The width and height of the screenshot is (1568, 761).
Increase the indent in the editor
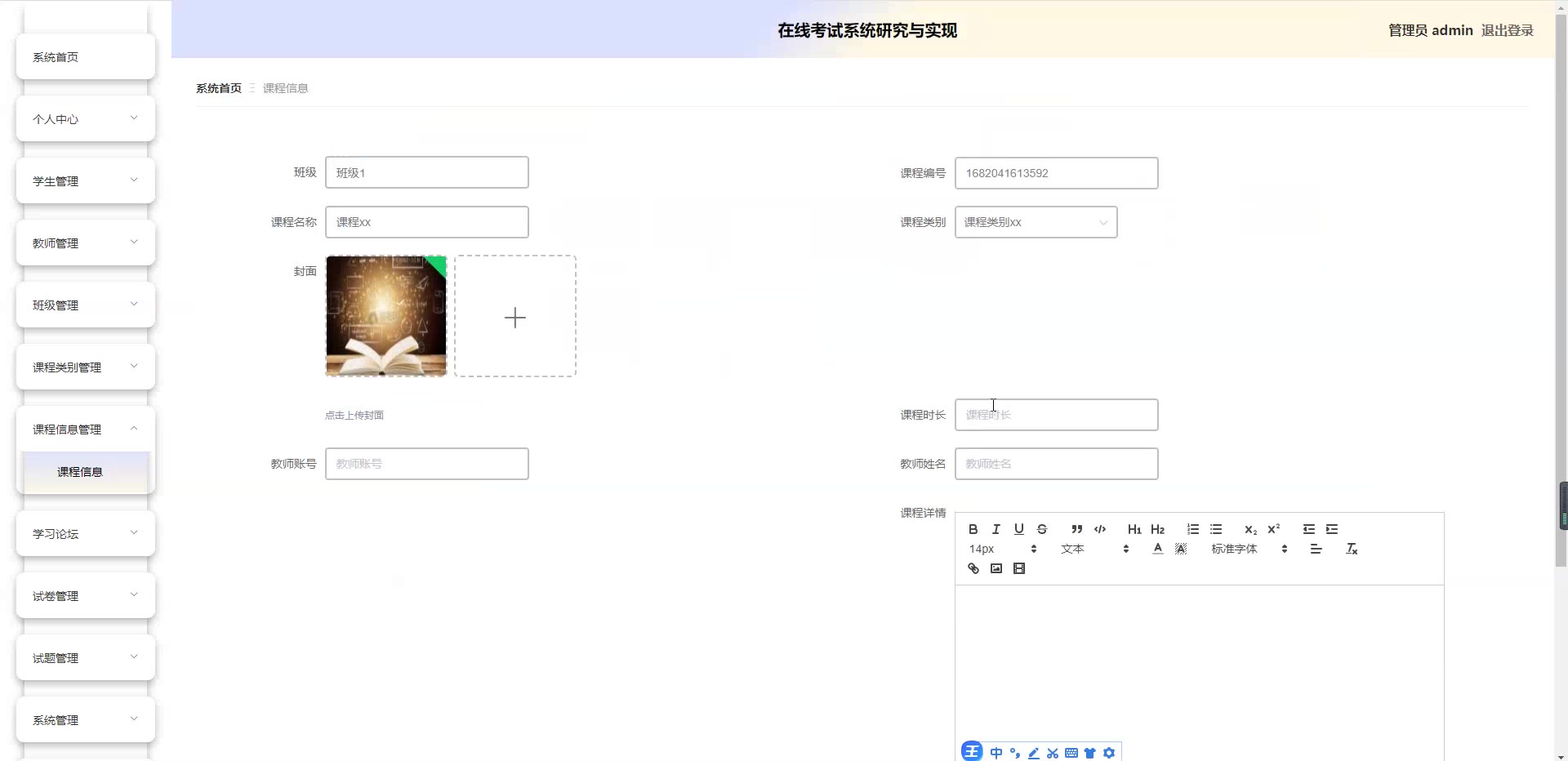click(1331, 529)
